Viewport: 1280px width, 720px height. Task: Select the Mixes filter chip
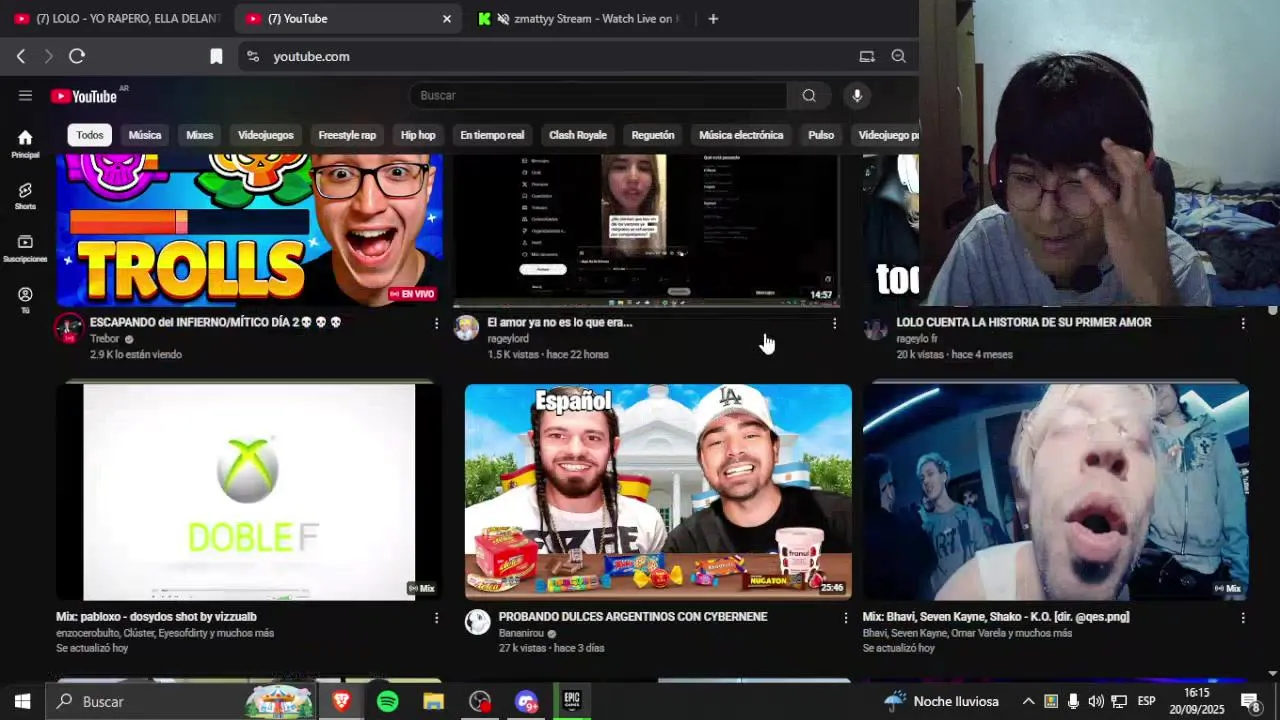[x=199, y=135]
